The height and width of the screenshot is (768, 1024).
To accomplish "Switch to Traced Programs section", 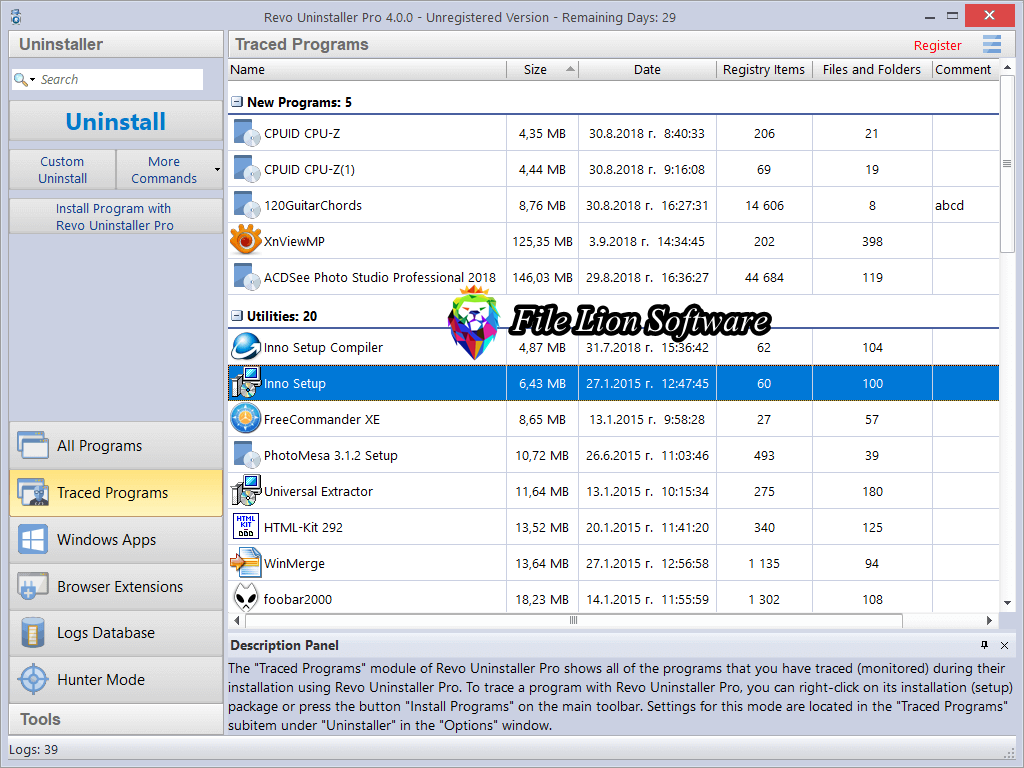I will pyautogui.click(x=116, y=492).
